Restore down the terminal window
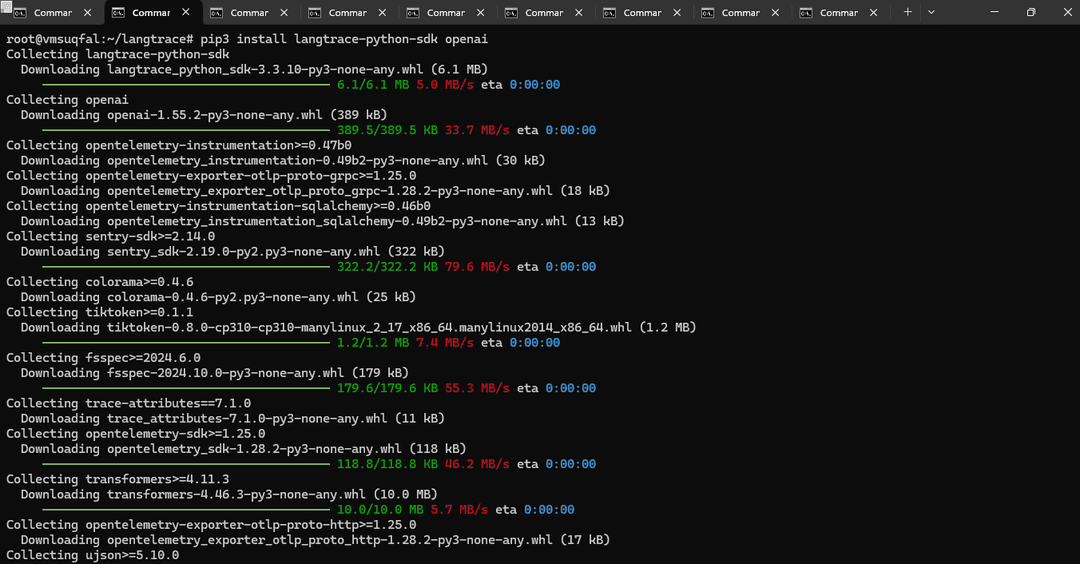Image resolution: width=1080 pixels, height=564 pixels. (1030, 12)
